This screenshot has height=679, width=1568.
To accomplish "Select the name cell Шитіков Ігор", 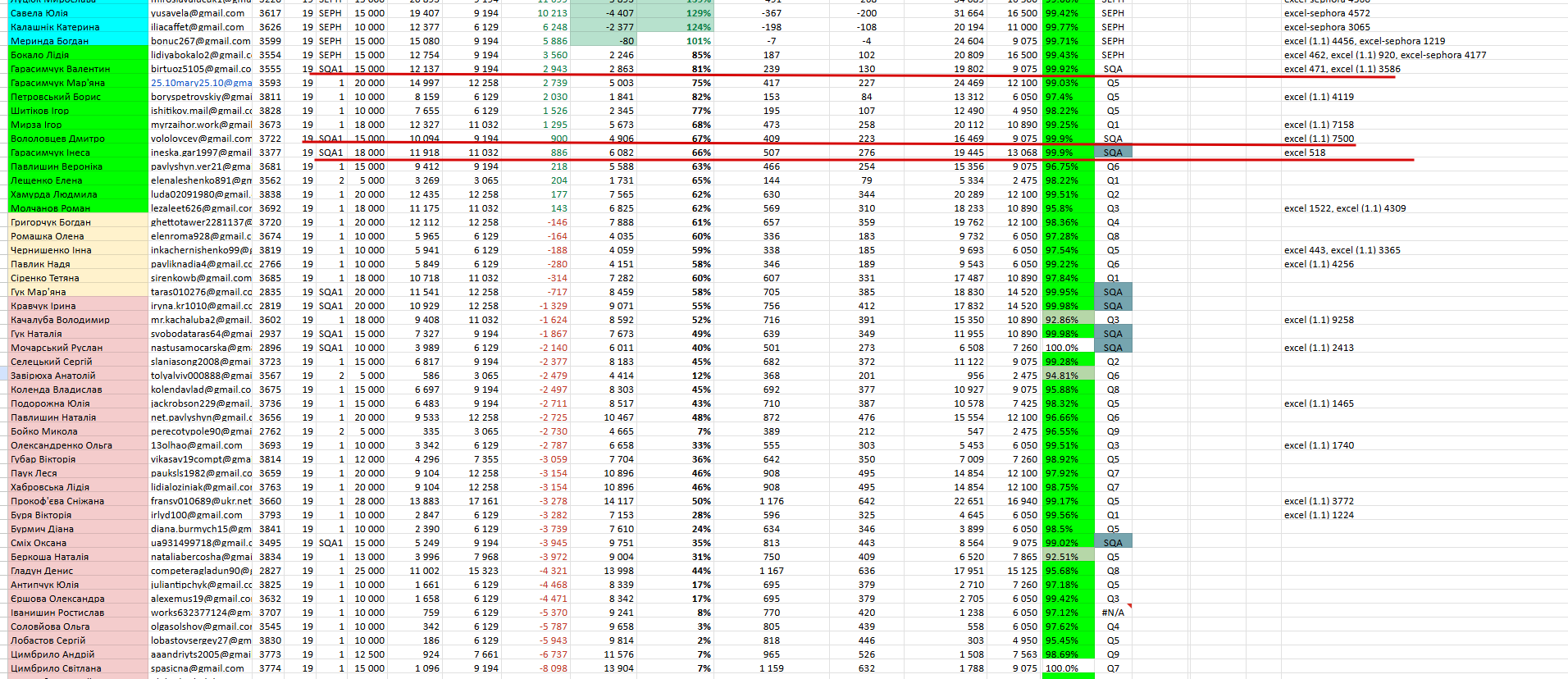I will (x=79, y=111).
